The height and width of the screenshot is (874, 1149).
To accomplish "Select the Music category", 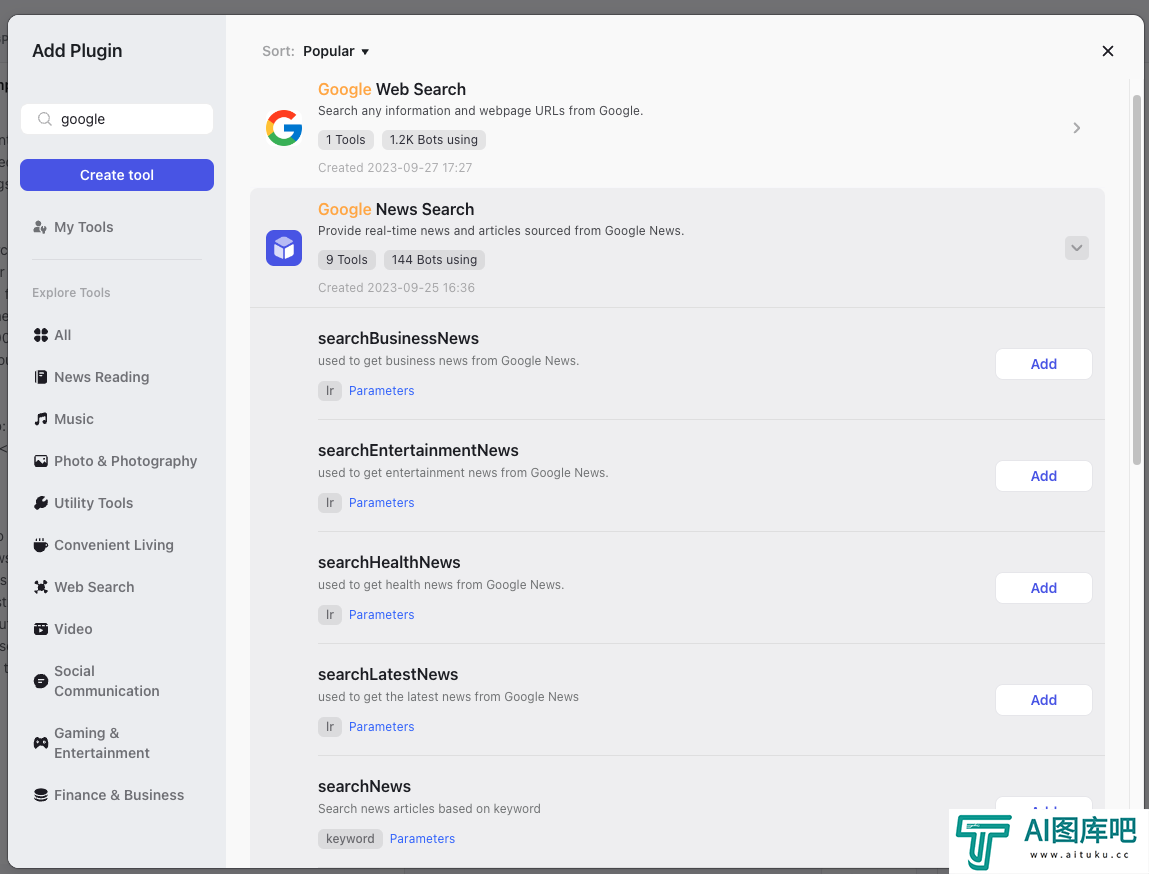I will (73, 419).
